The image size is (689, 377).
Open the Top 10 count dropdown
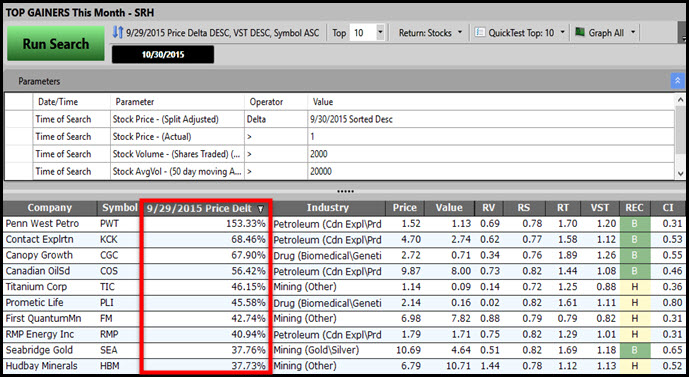[x=380, y=33]
